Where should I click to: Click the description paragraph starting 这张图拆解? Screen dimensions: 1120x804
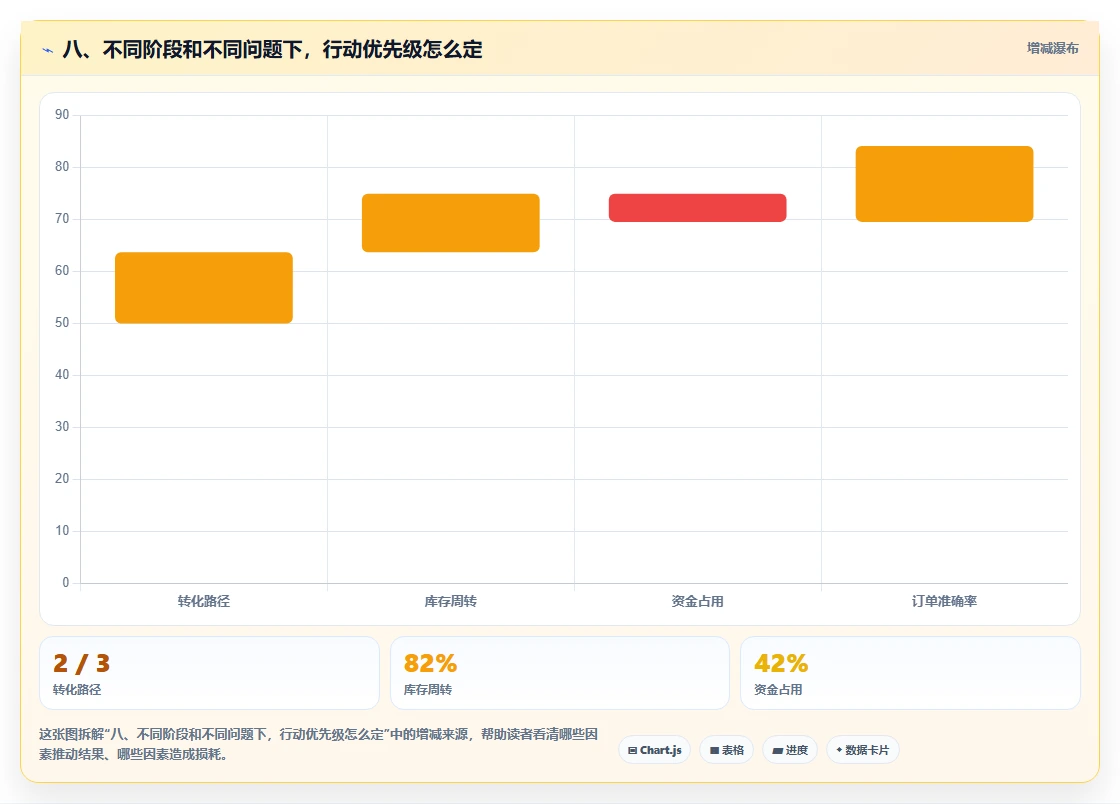click(319, 744)
